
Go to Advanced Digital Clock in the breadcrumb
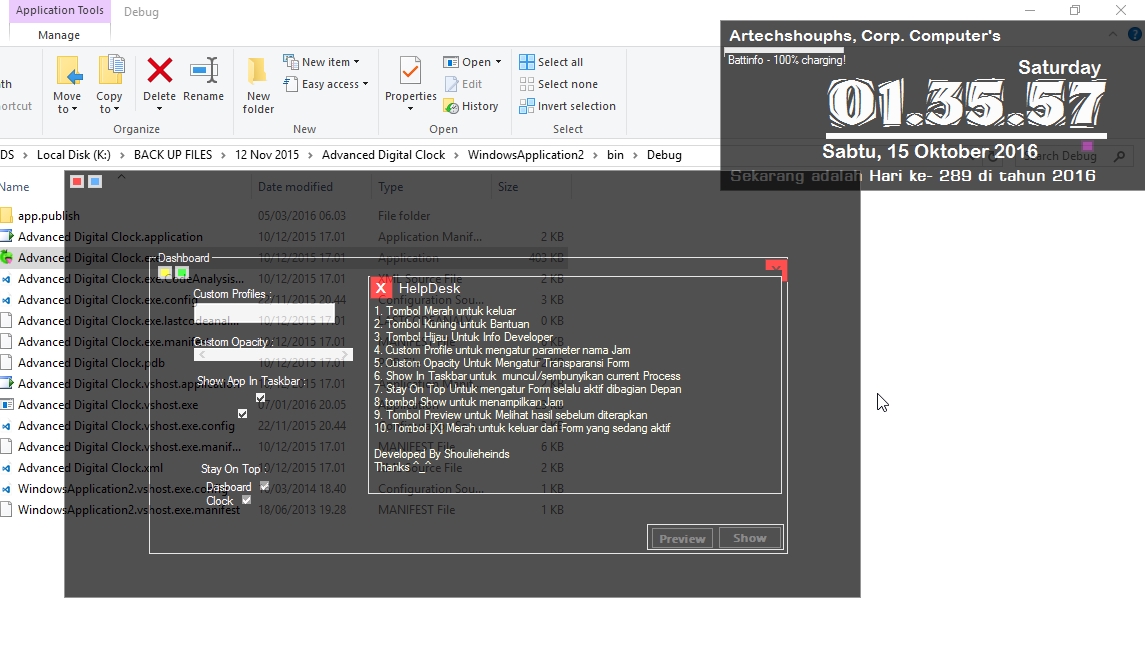coord(383,155)
